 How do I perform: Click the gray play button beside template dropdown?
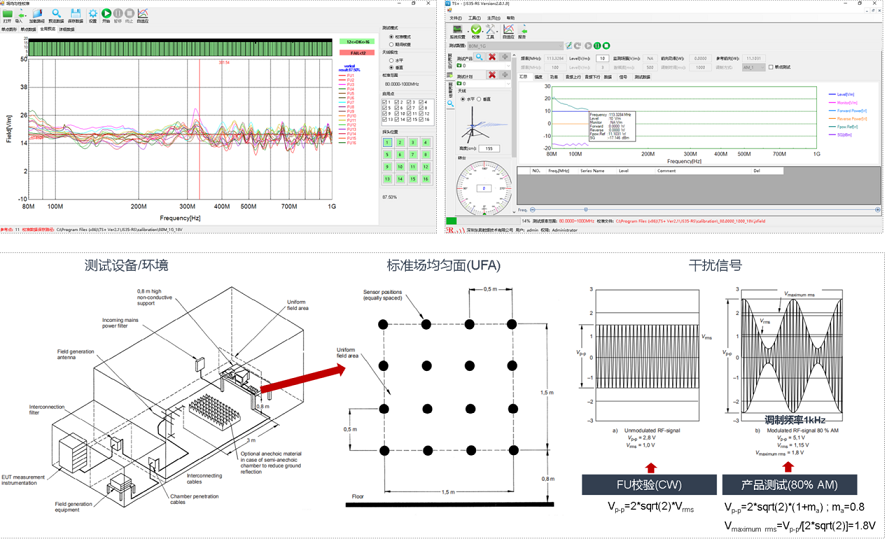coord(588,46)
